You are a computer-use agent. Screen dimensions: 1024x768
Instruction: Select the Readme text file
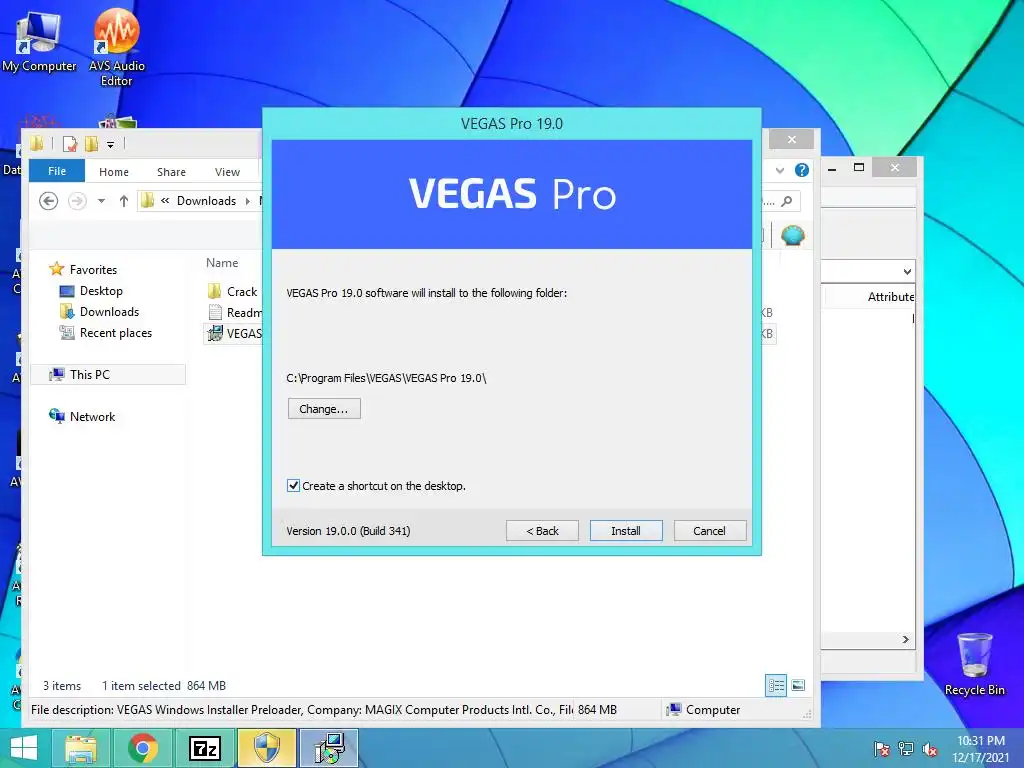tap(234, 312)
